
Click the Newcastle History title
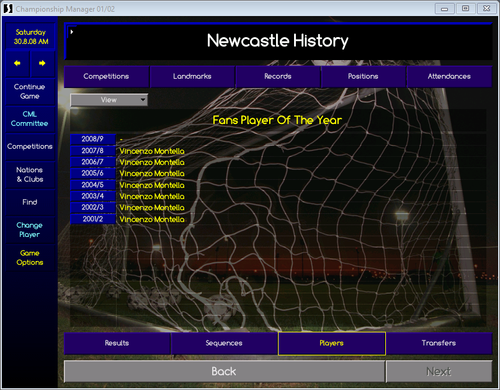278,41
